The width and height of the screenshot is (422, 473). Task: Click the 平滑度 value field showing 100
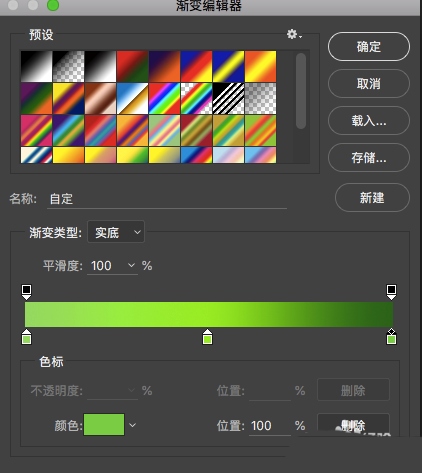coord(106,266)
